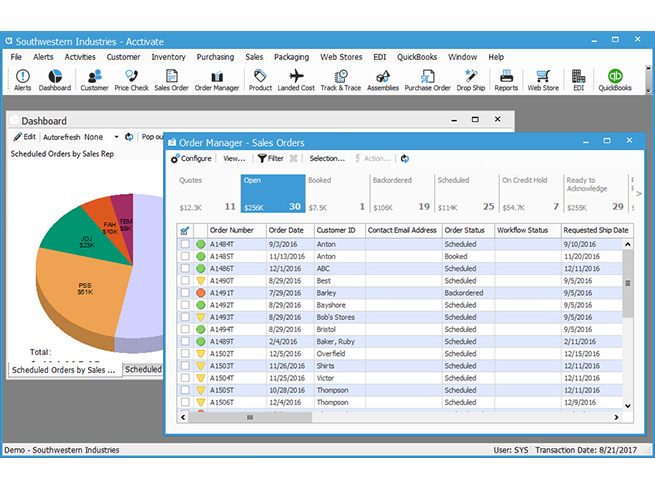The image size is (655, 490).
Task: Open QuickBooks green icon
Action: tap(615, 80)
